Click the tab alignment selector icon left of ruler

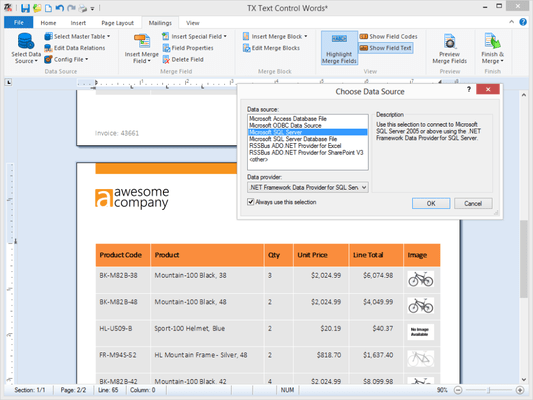point(8,82)
